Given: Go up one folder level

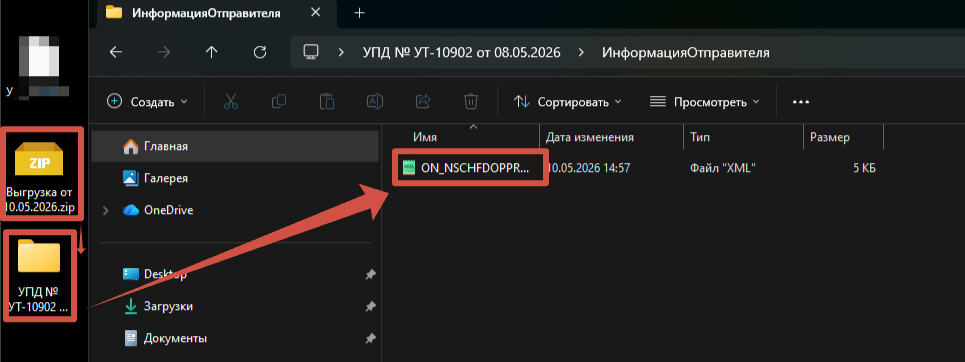Looking at the screenshot, I should pyautogui.click(x=212, y=52).
